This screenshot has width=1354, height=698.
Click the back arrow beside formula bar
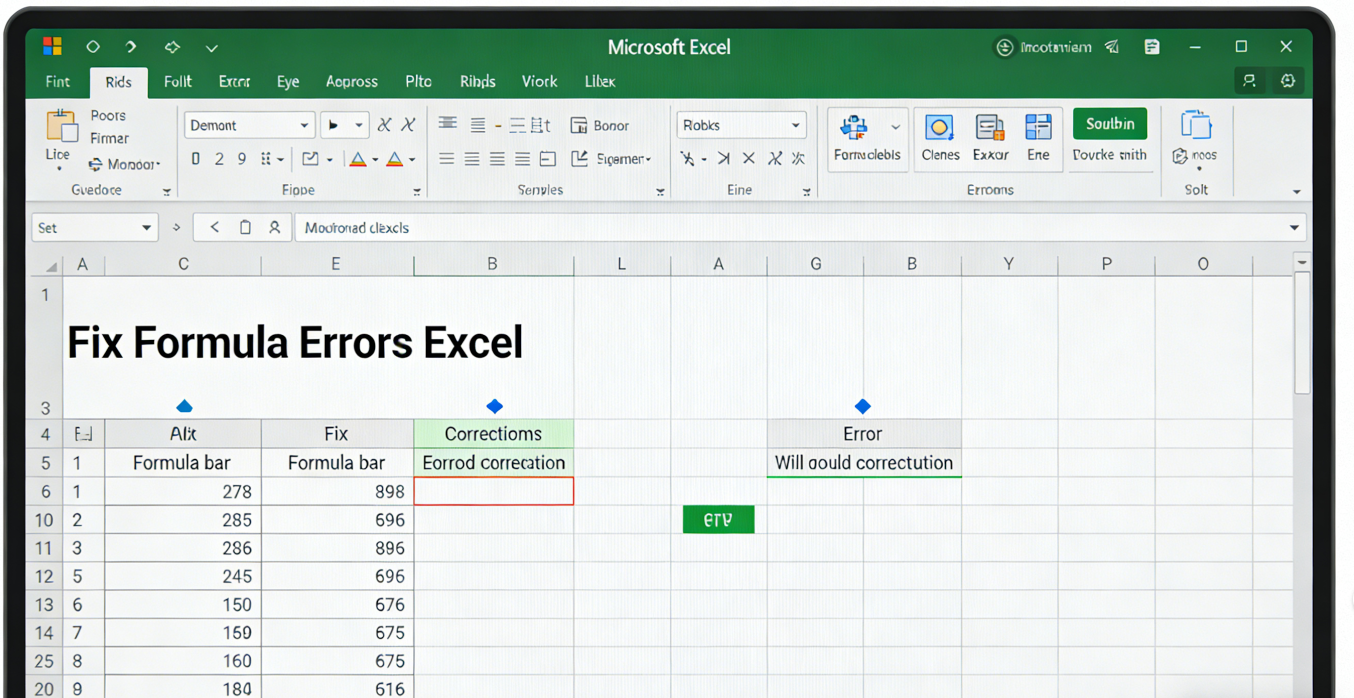tap(215, 228)
